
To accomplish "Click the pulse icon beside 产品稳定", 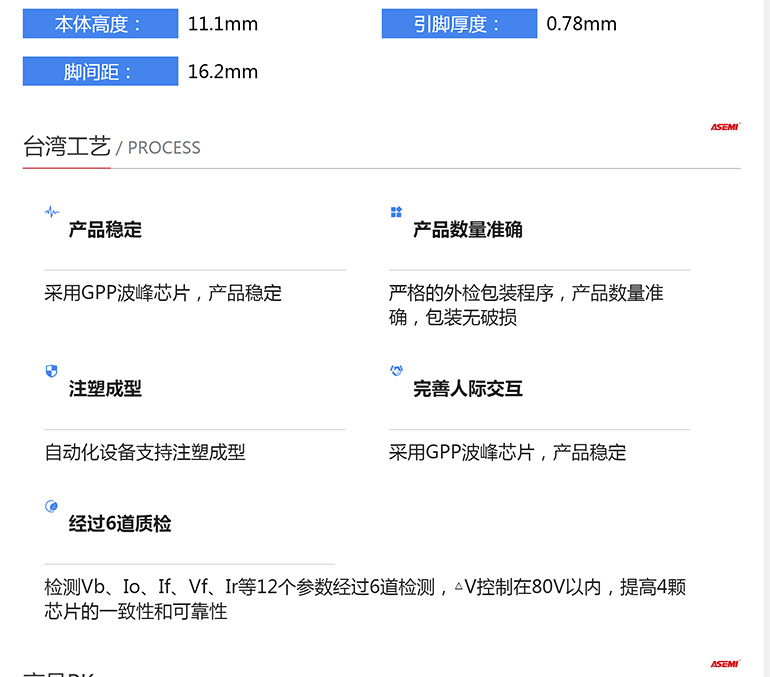I will [x=52, y=212].
